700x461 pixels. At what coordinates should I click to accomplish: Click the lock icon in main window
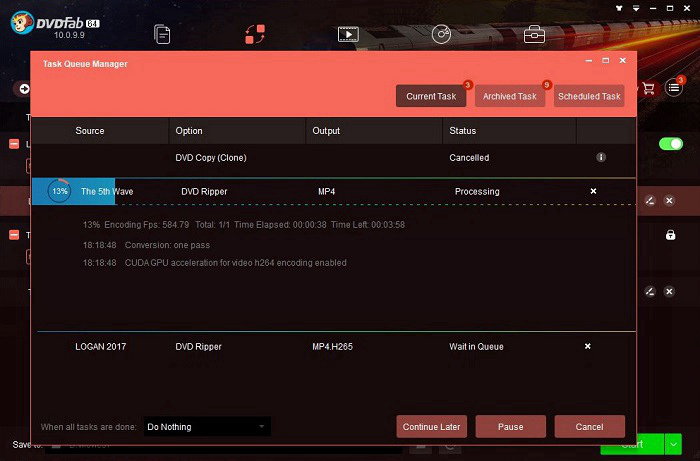point(670,235)
